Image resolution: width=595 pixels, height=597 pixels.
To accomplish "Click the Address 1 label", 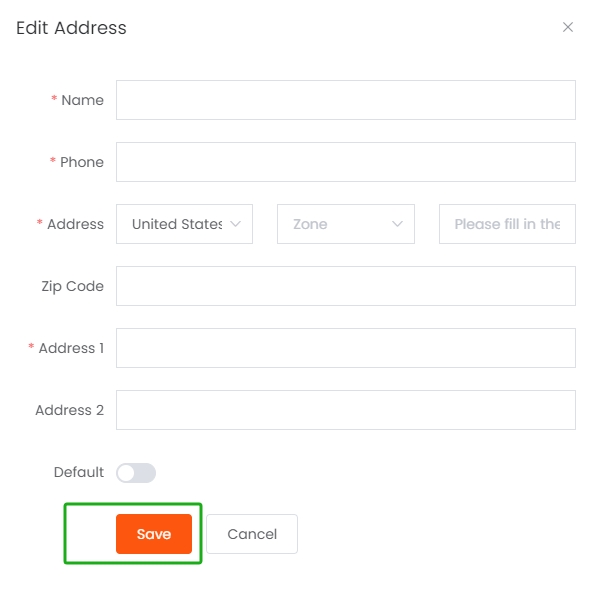I will click(x=71, y=348).
